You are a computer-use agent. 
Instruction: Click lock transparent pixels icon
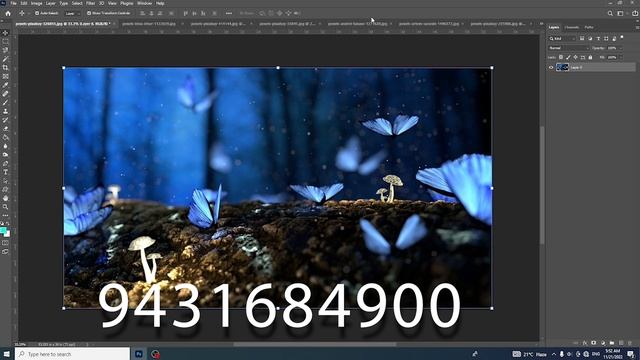pyautogui.click(x=561, y=58)
